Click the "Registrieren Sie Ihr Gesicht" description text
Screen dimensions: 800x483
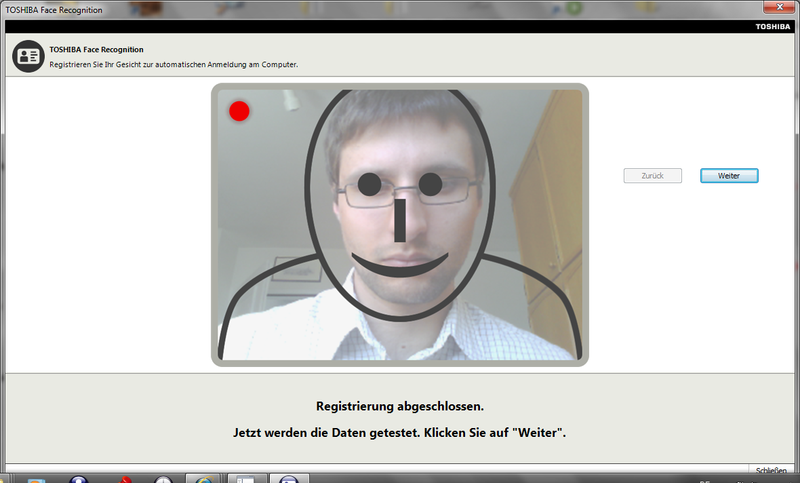(x=173, y=64)
